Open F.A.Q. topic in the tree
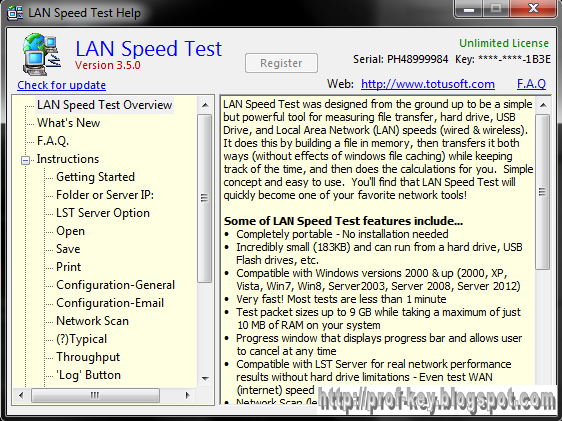 pyautogui.click(x=53, y=141)
